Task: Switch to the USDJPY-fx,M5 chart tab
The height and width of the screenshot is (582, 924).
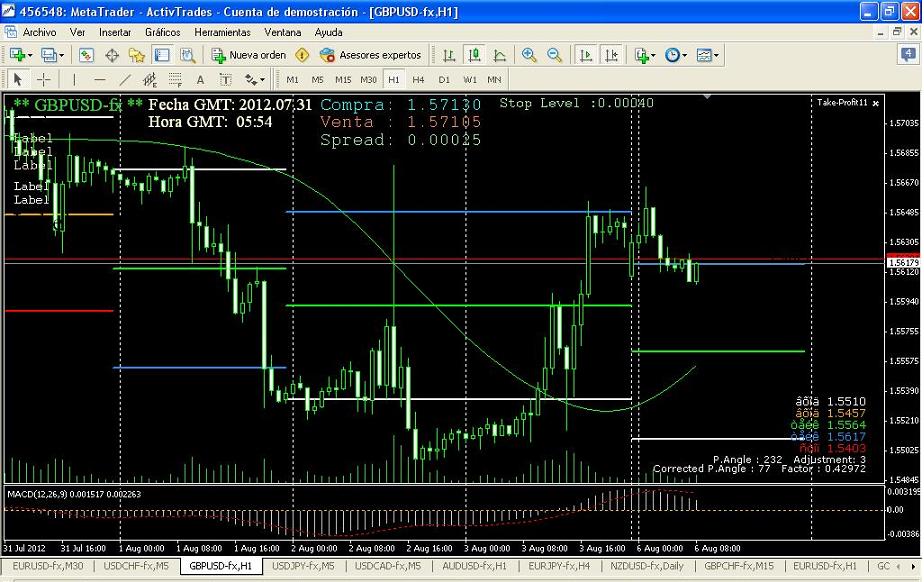Action: tap(305, 566)
